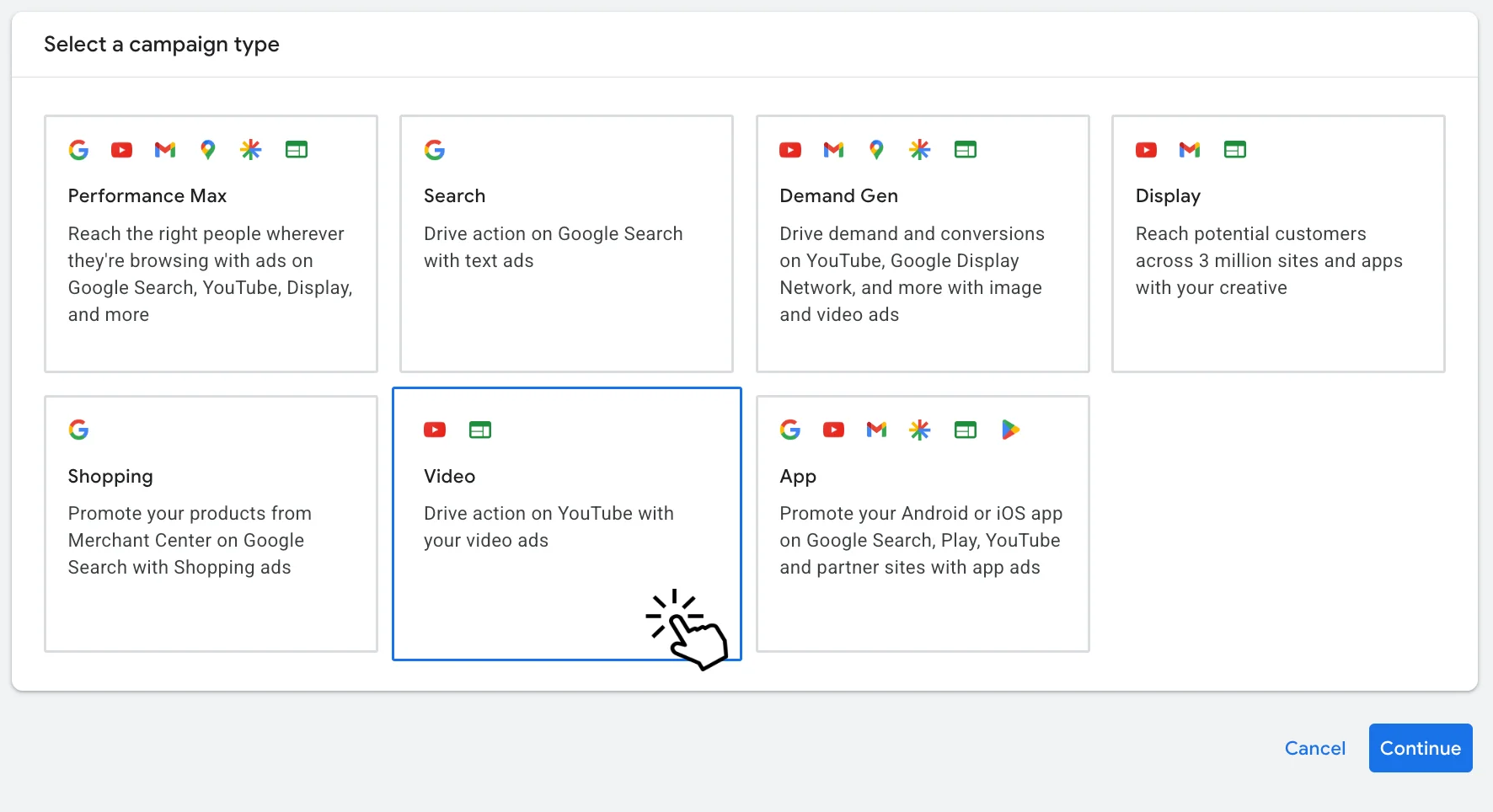This screenshot has height=812, width=1493.
Task: Click 'Drive action on Google Search' description
Action: click(x=554, y=234)
